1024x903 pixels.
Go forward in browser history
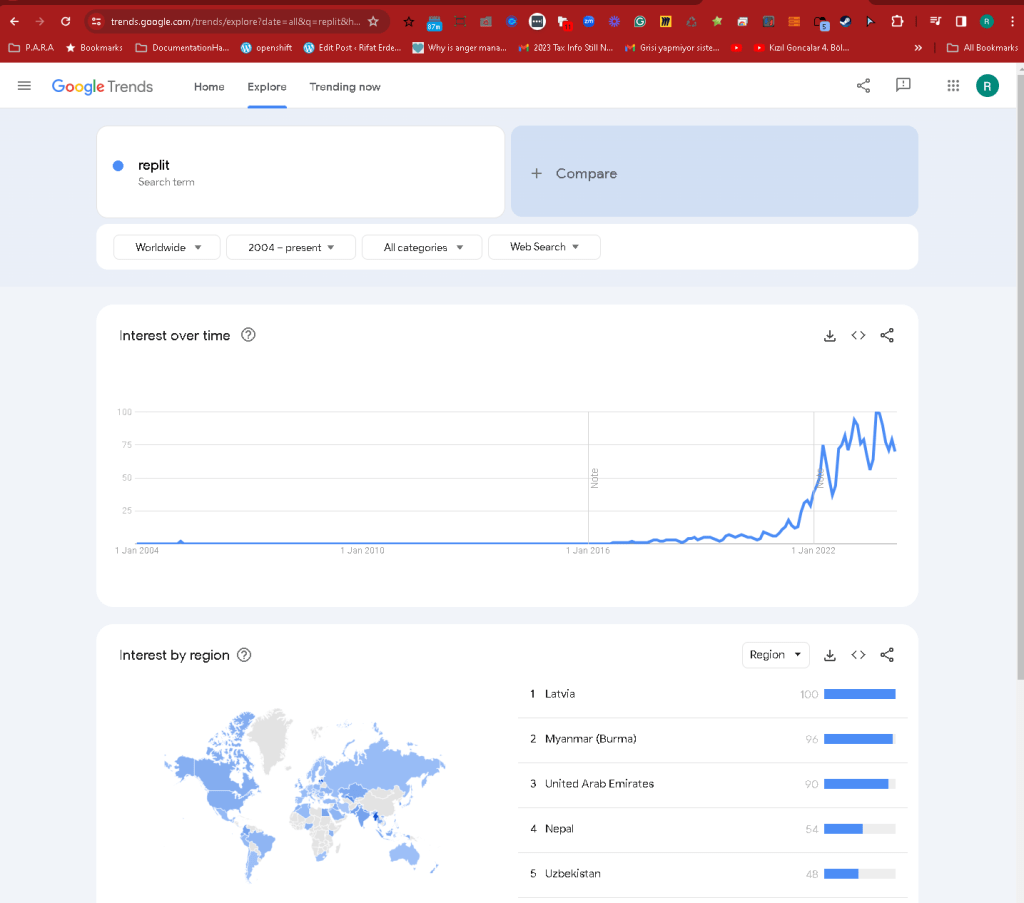pyautogui.click(x=40, y=22)
